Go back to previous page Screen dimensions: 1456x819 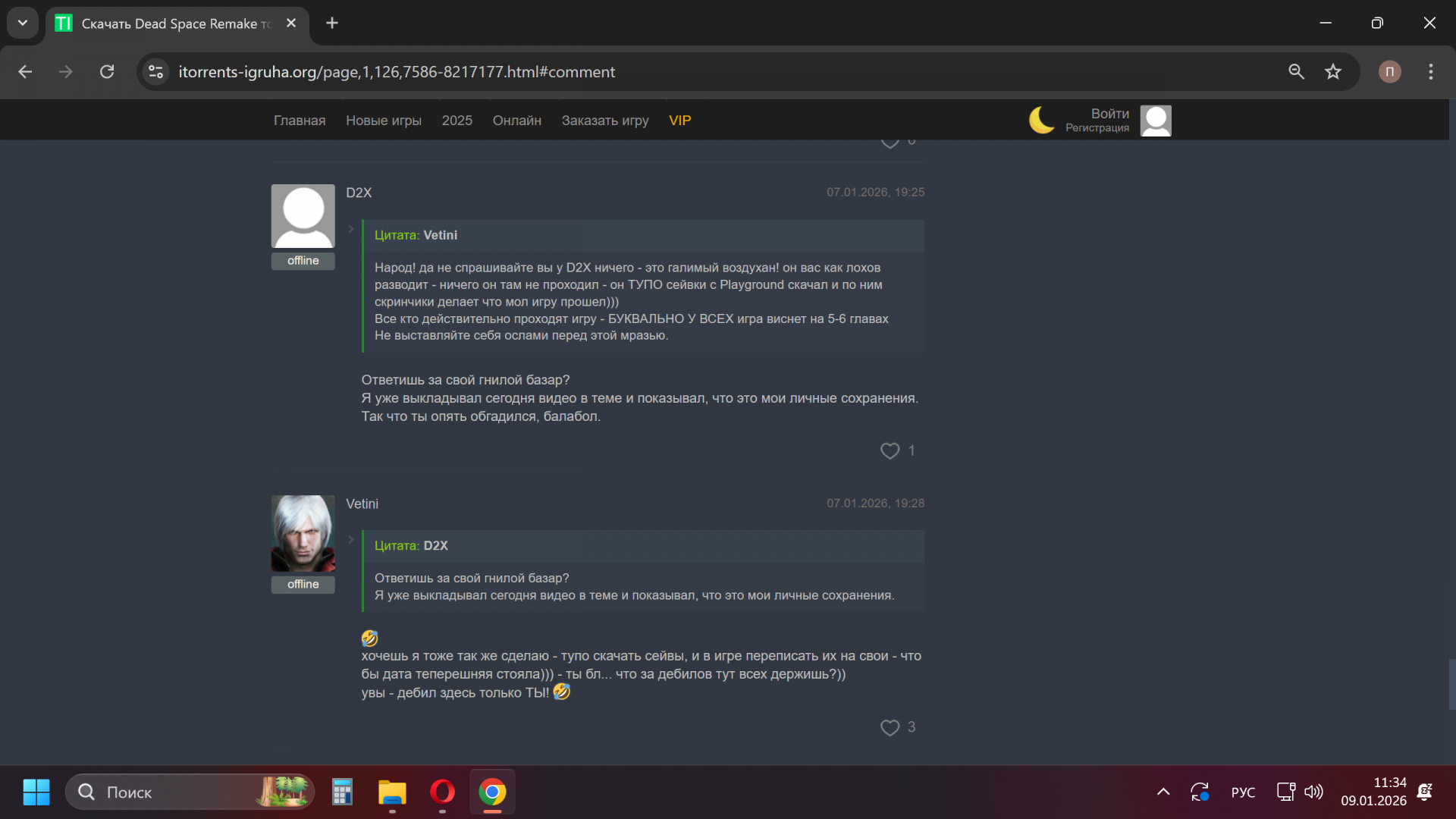point(25,72)
